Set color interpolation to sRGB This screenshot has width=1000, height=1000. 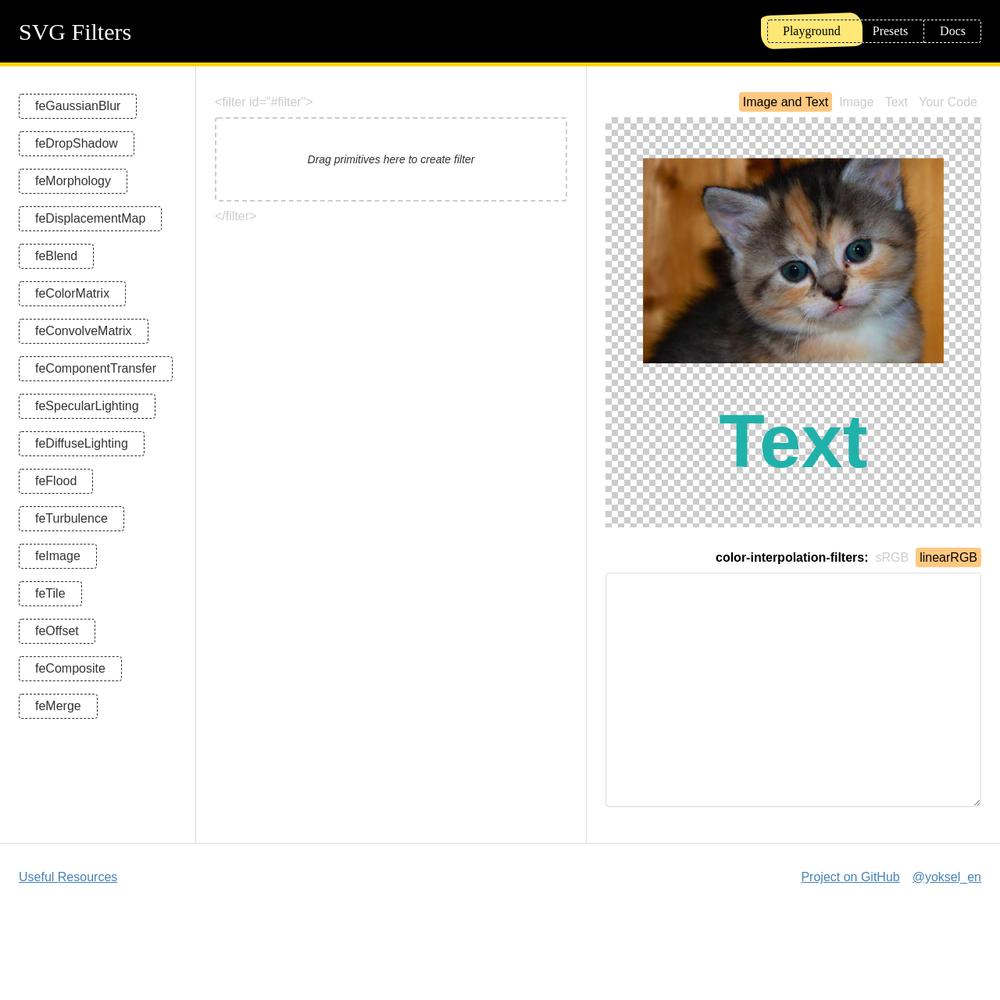point(892,557)
